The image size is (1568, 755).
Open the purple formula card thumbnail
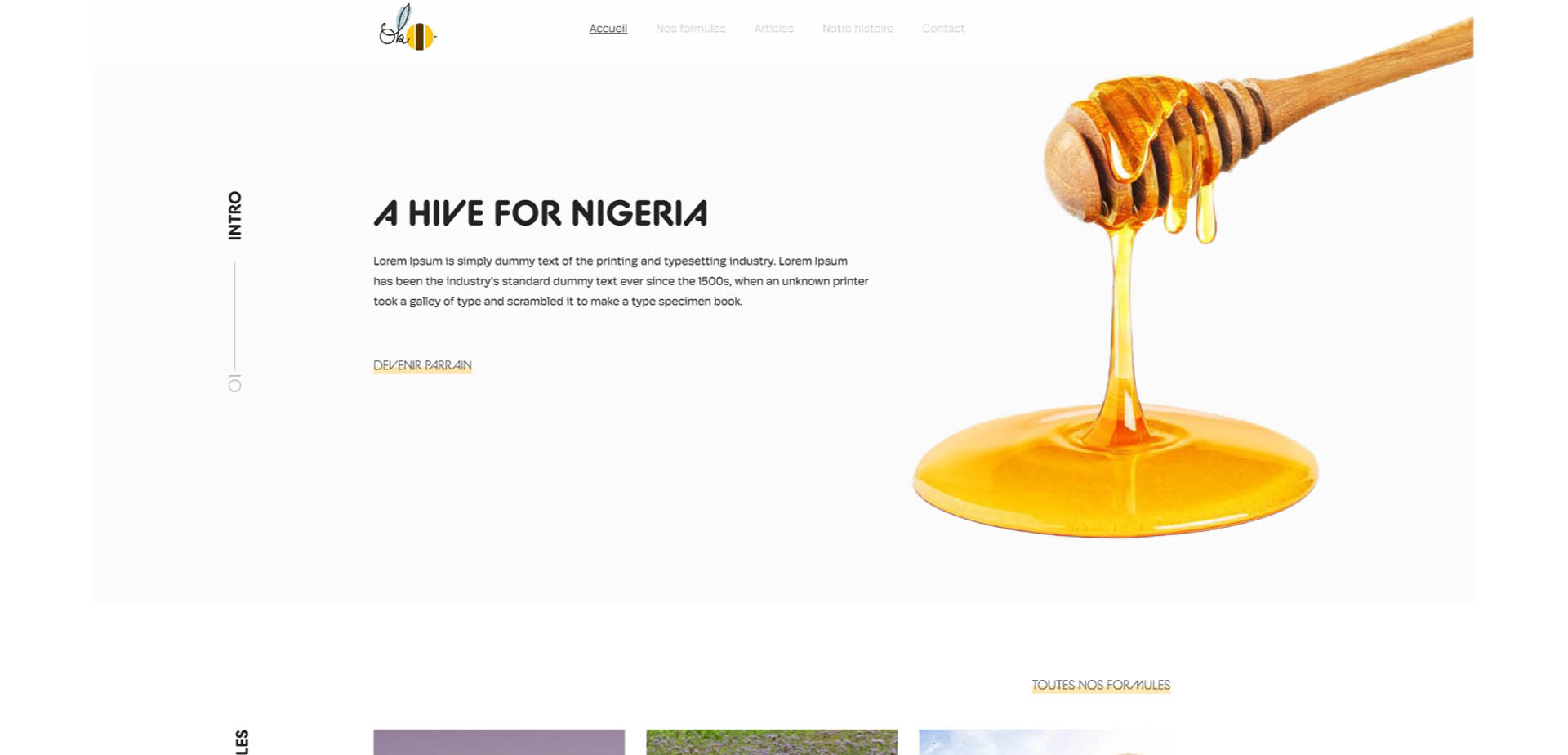pyautogui.click(x=499, y=742)
